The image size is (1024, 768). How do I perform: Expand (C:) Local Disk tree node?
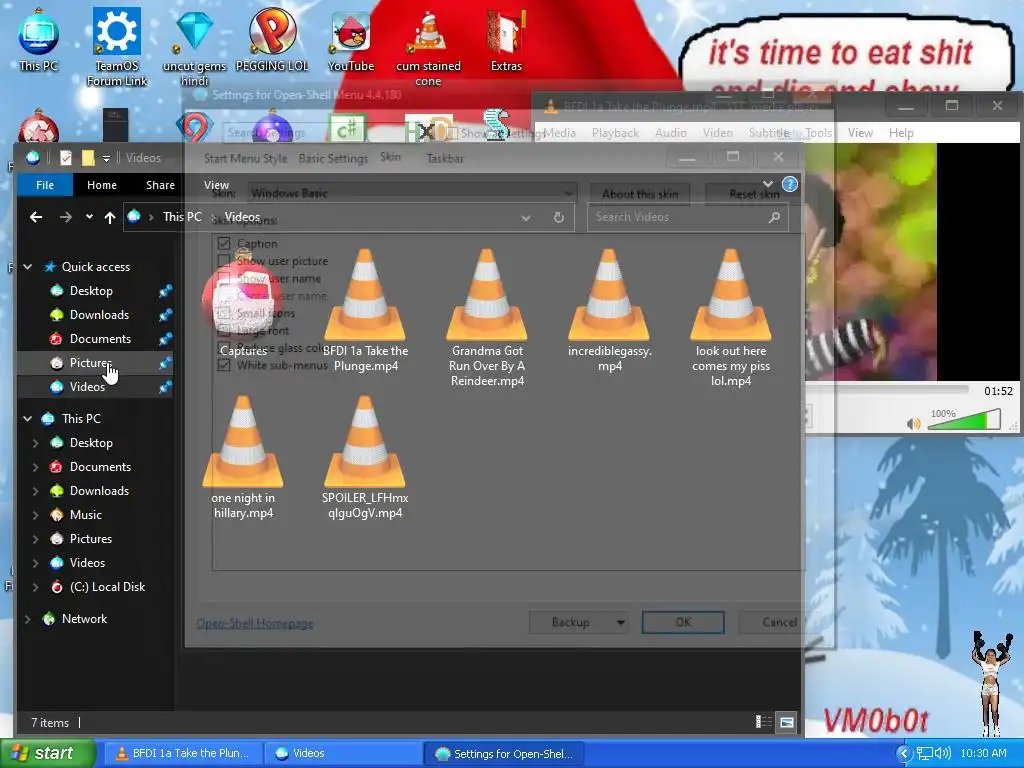(x=36, y=587)
